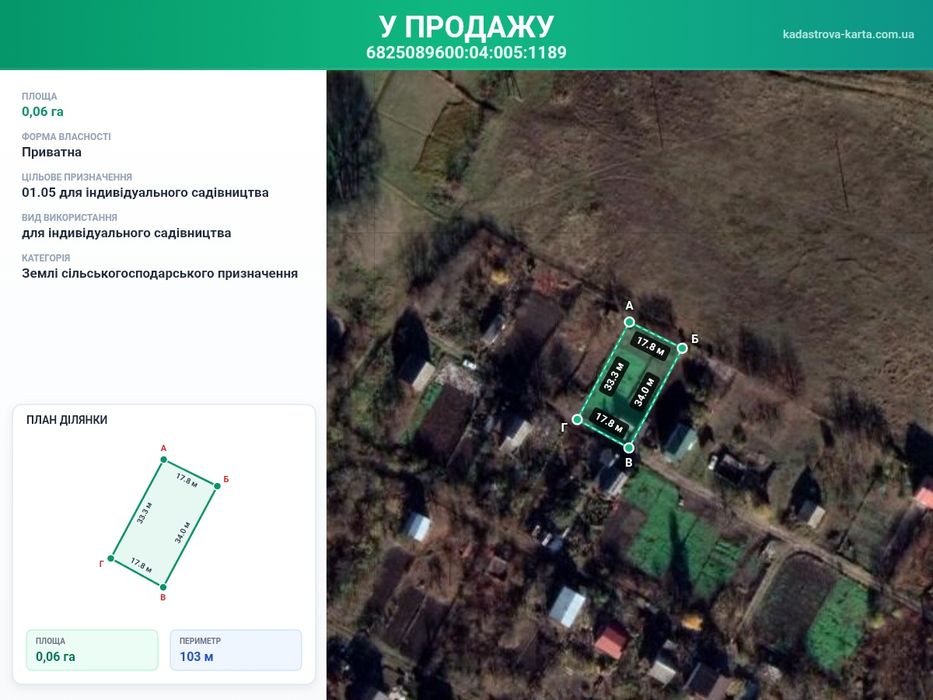Click the top '17.8 м' label on map
The width and height of the screenshot is (933, 700).
coord(651,346)
